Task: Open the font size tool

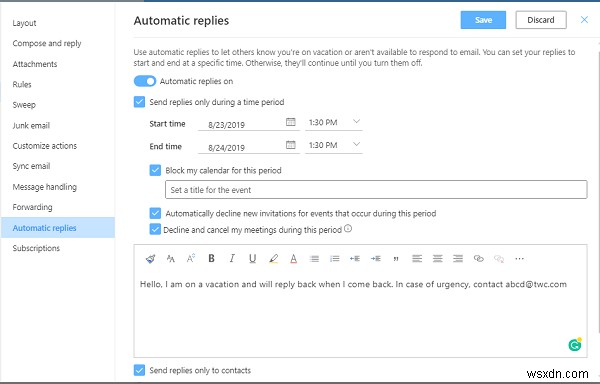Action: coord(171,259)
